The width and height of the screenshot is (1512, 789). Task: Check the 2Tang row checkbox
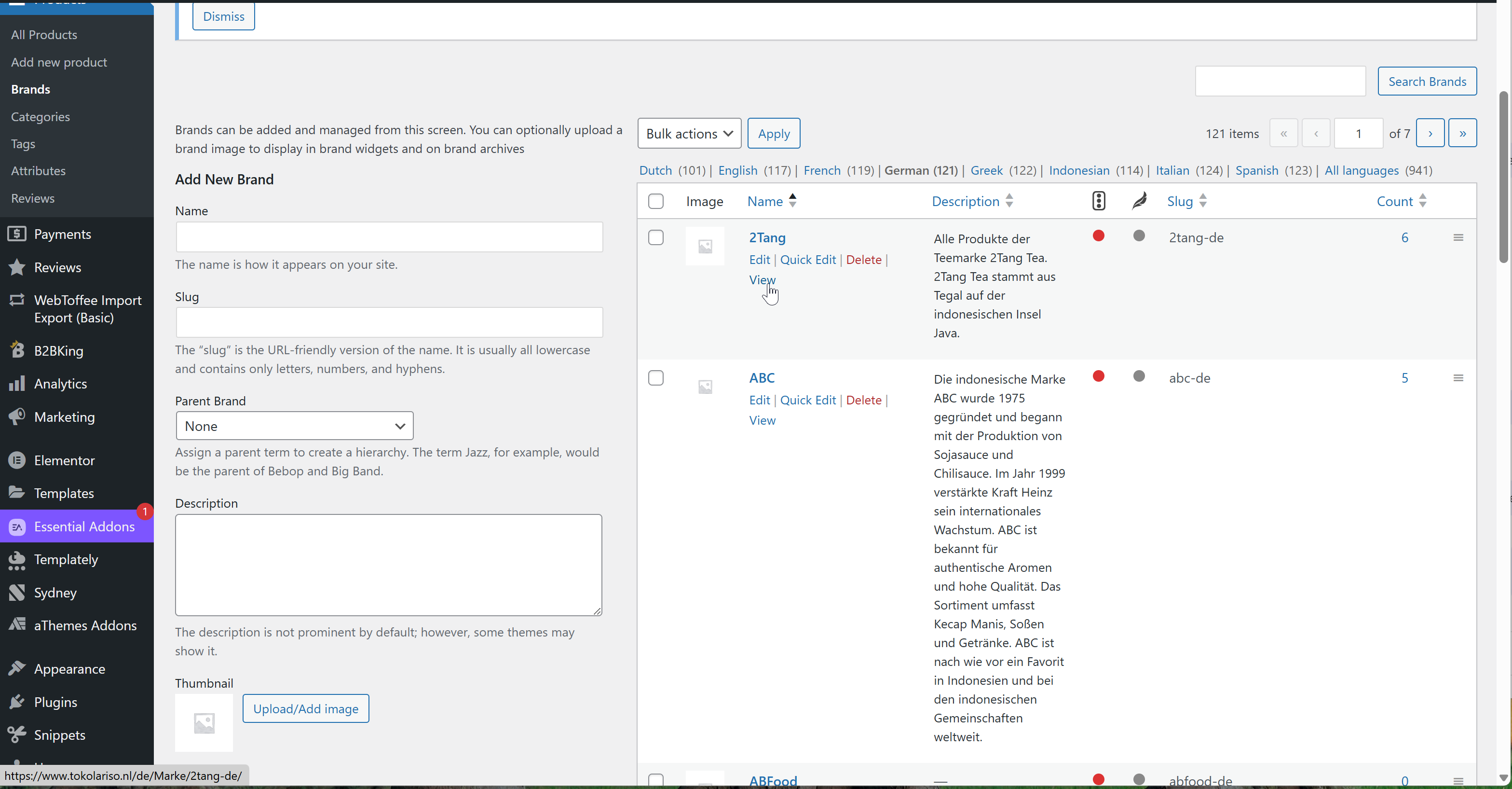[655, 237]
